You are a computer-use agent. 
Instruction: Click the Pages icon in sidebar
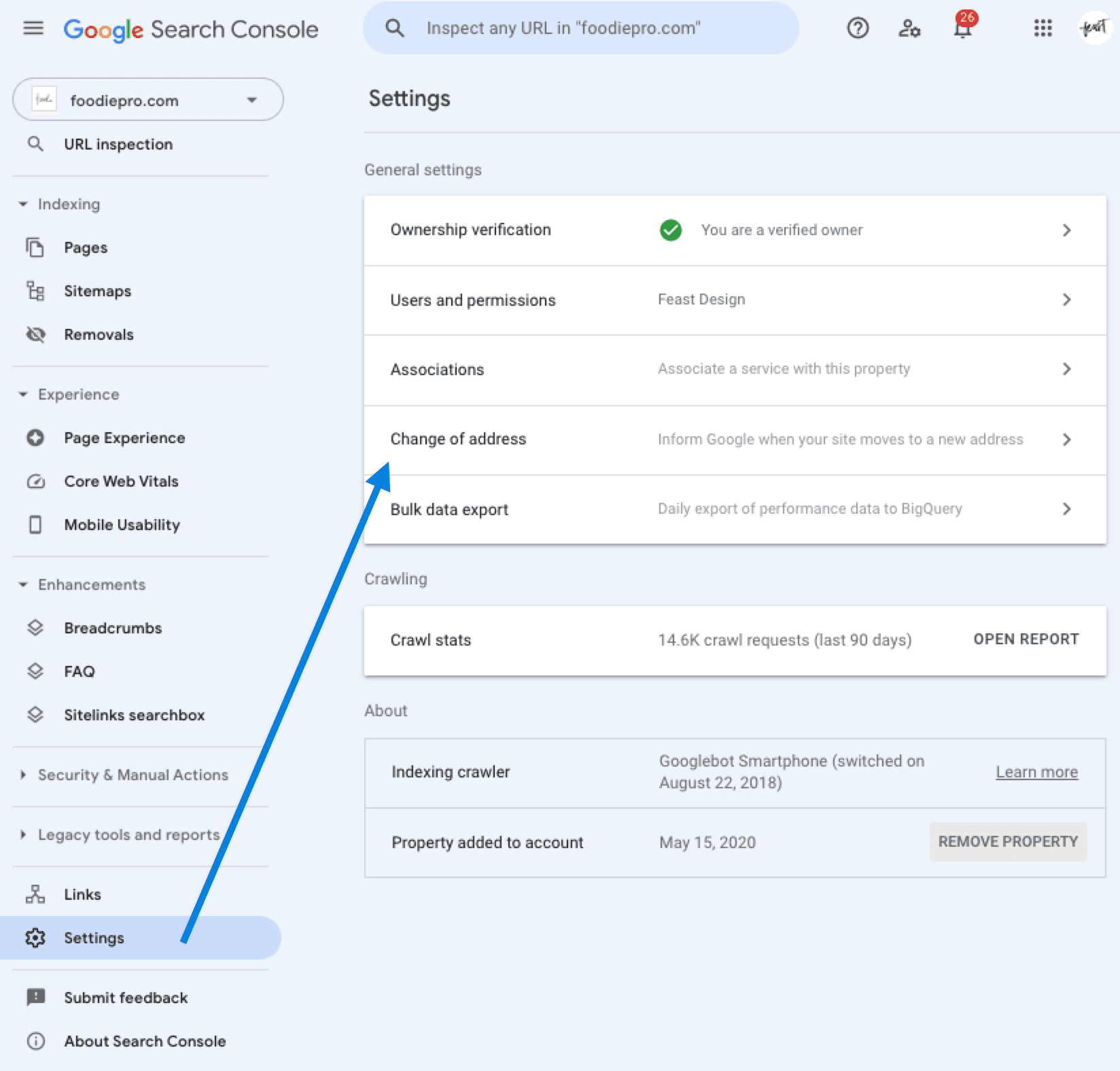35,247
